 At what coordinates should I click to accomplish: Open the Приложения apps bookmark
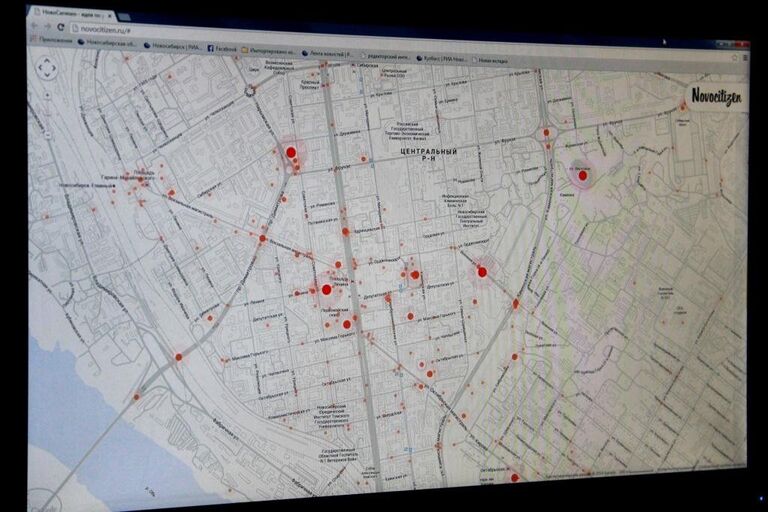[51, 40]
